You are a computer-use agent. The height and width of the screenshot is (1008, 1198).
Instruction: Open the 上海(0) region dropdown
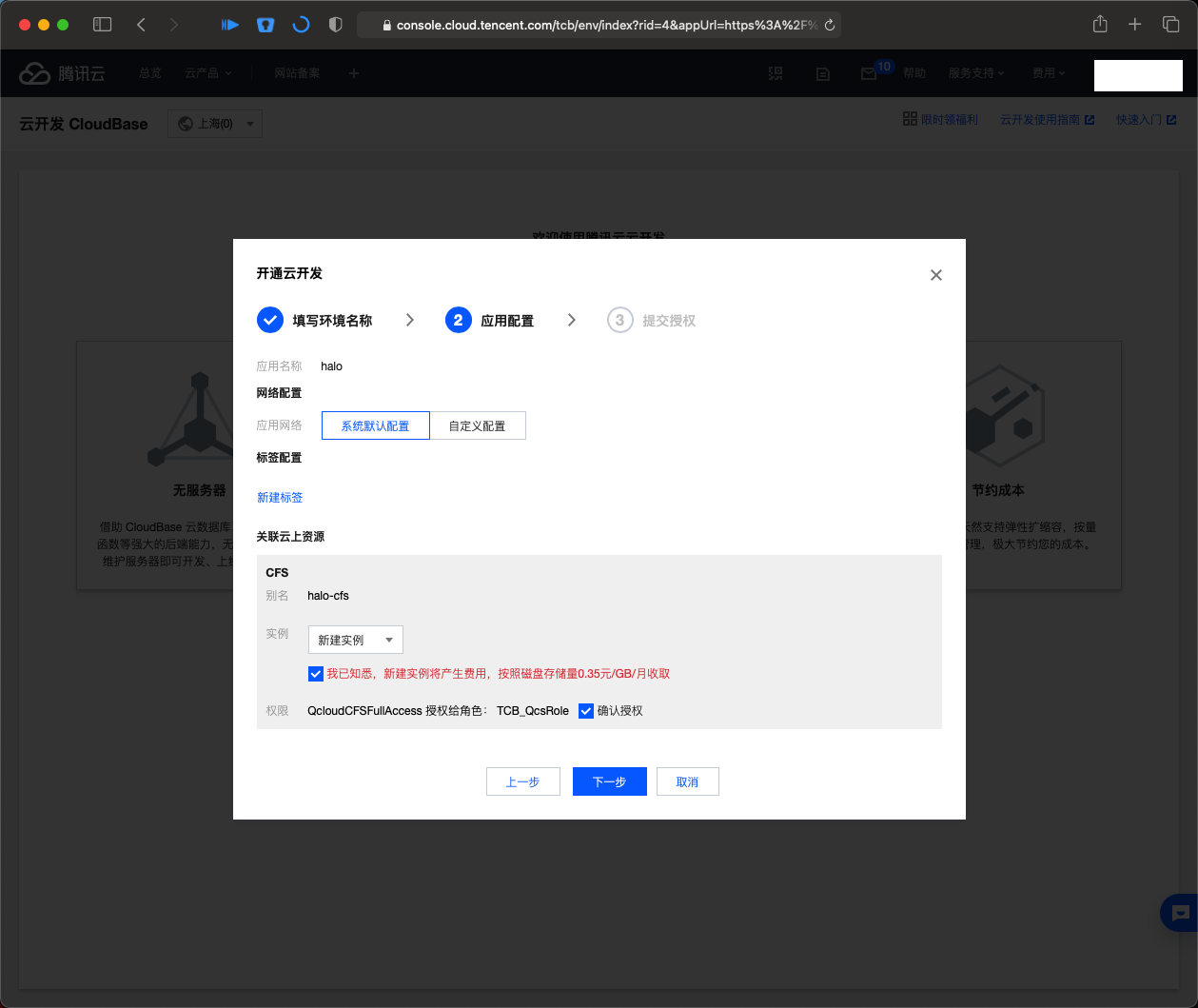coord(215,124)
